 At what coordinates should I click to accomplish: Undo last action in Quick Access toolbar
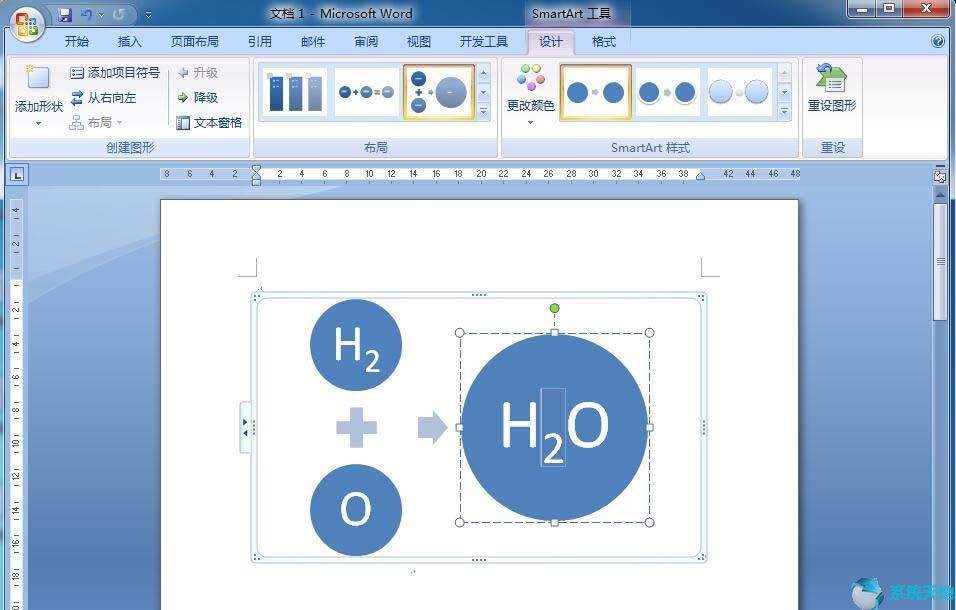coord(87,14)
